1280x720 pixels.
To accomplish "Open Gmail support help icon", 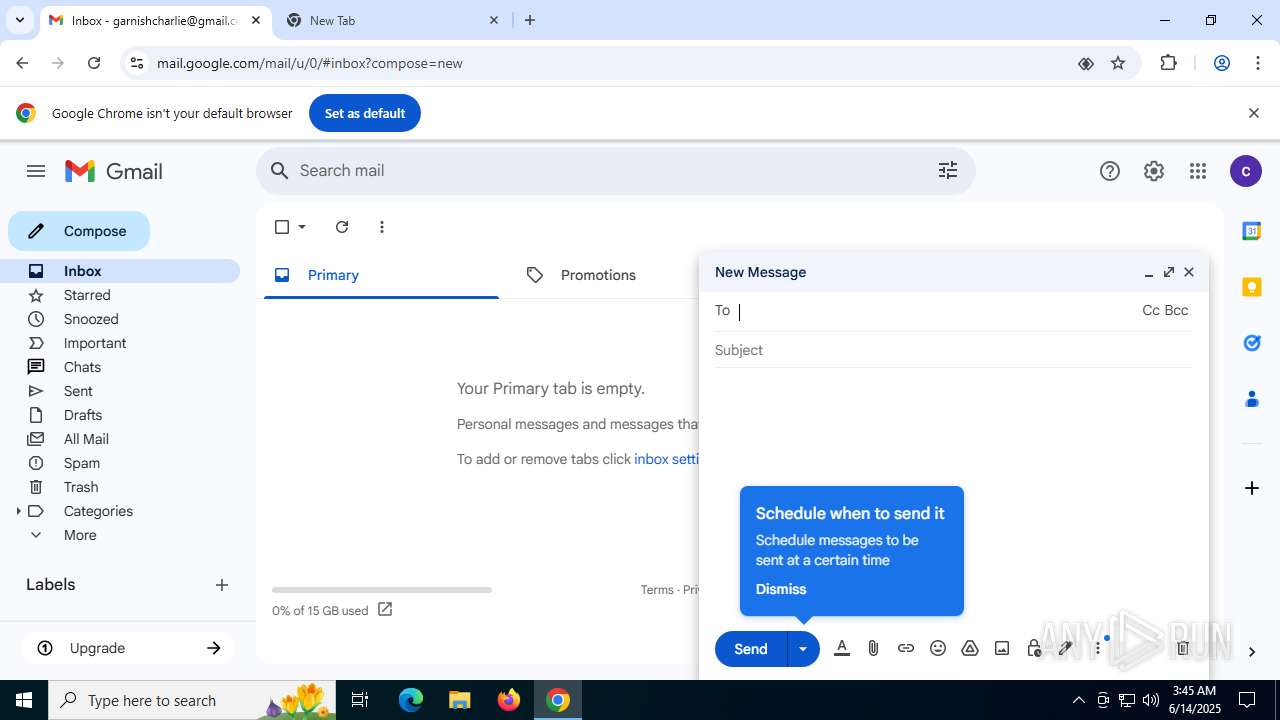I will 1110,171.
